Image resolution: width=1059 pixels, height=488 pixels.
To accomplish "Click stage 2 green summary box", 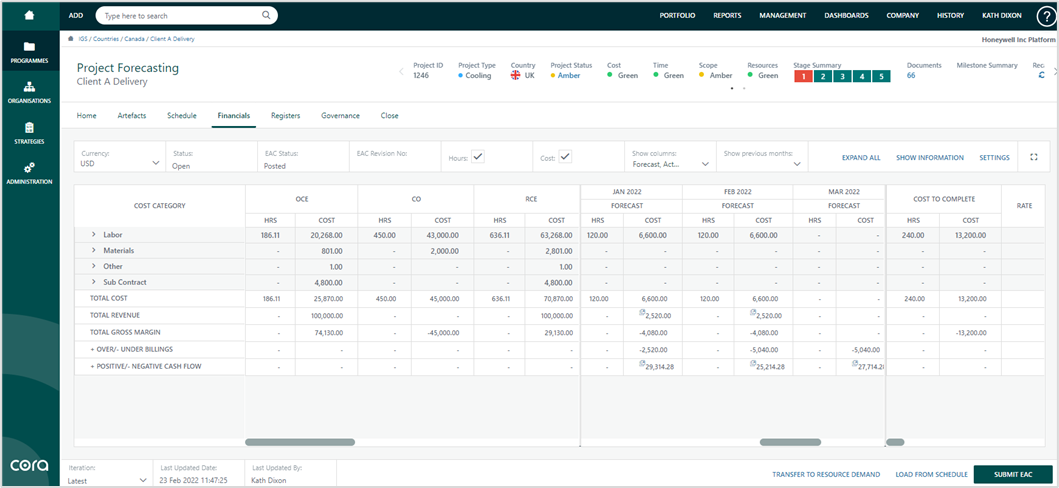I will [822, 76].
